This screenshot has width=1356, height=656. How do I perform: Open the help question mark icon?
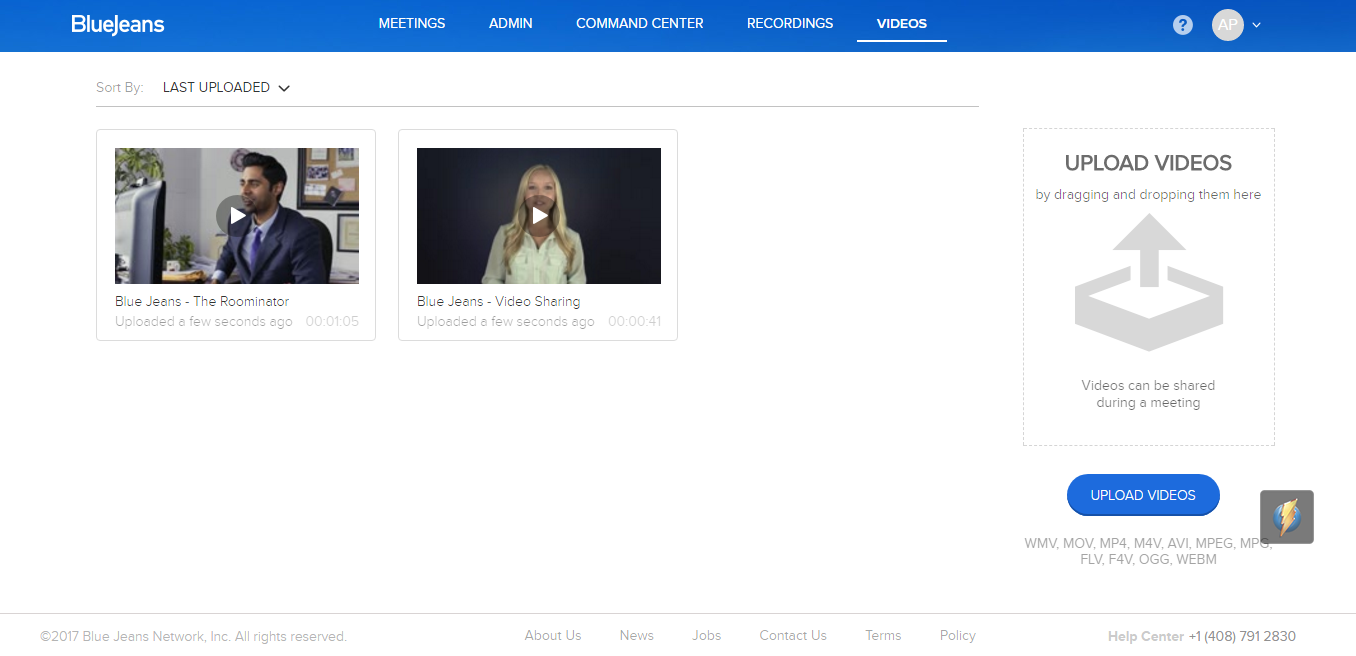click(1183, 25)
